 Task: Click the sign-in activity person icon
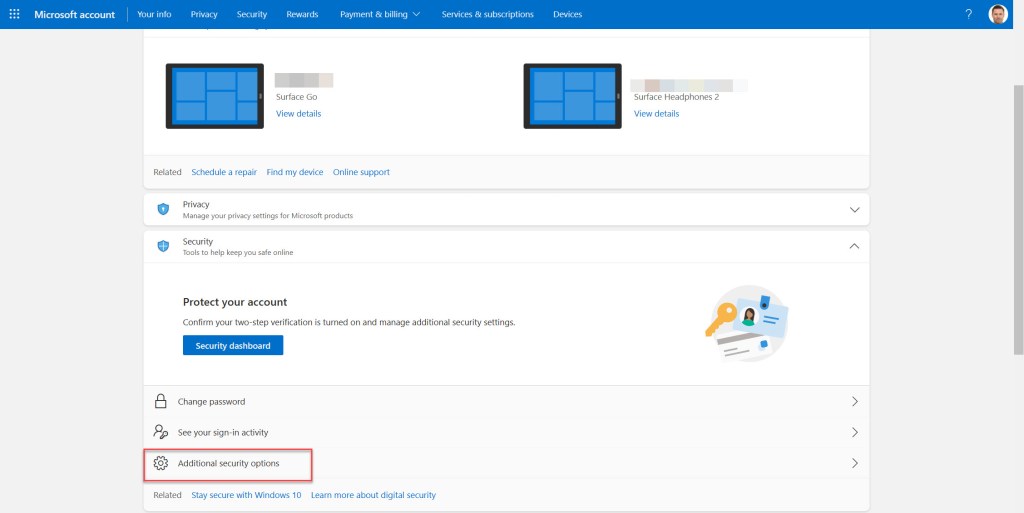click(x=160, y=433)
